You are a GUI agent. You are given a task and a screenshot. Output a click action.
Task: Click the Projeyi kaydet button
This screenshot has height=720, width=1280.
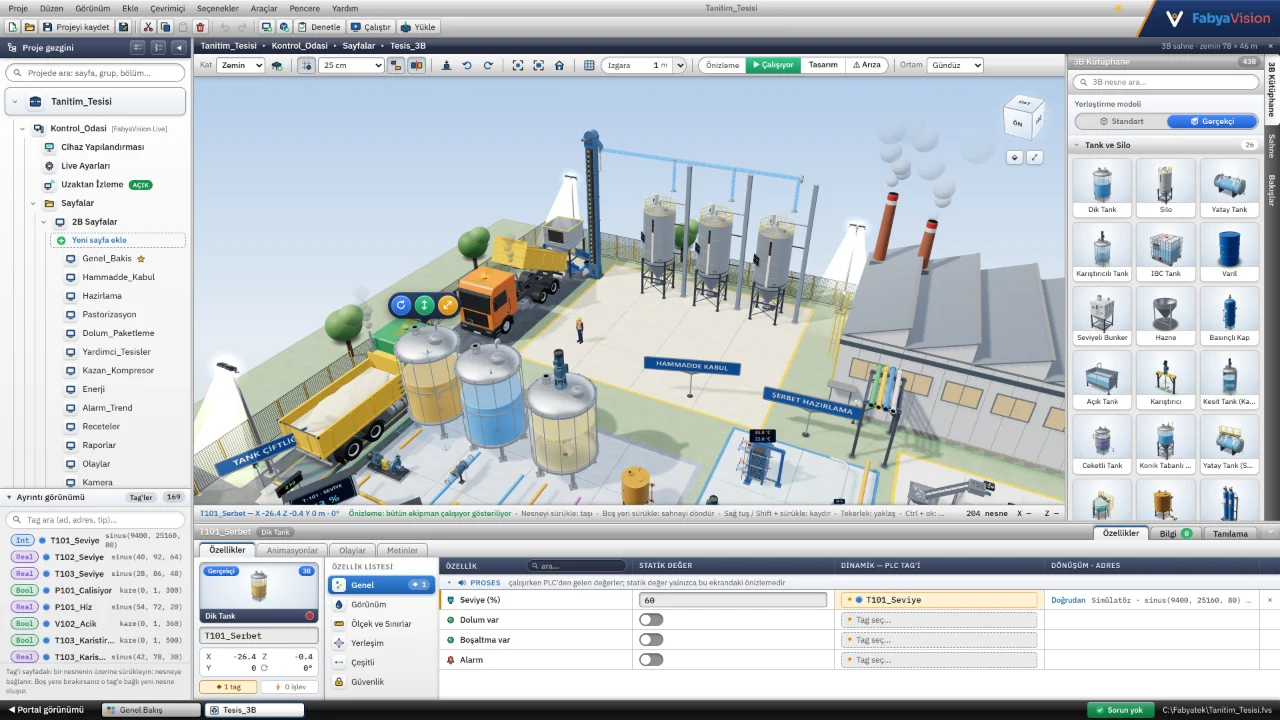76,27
